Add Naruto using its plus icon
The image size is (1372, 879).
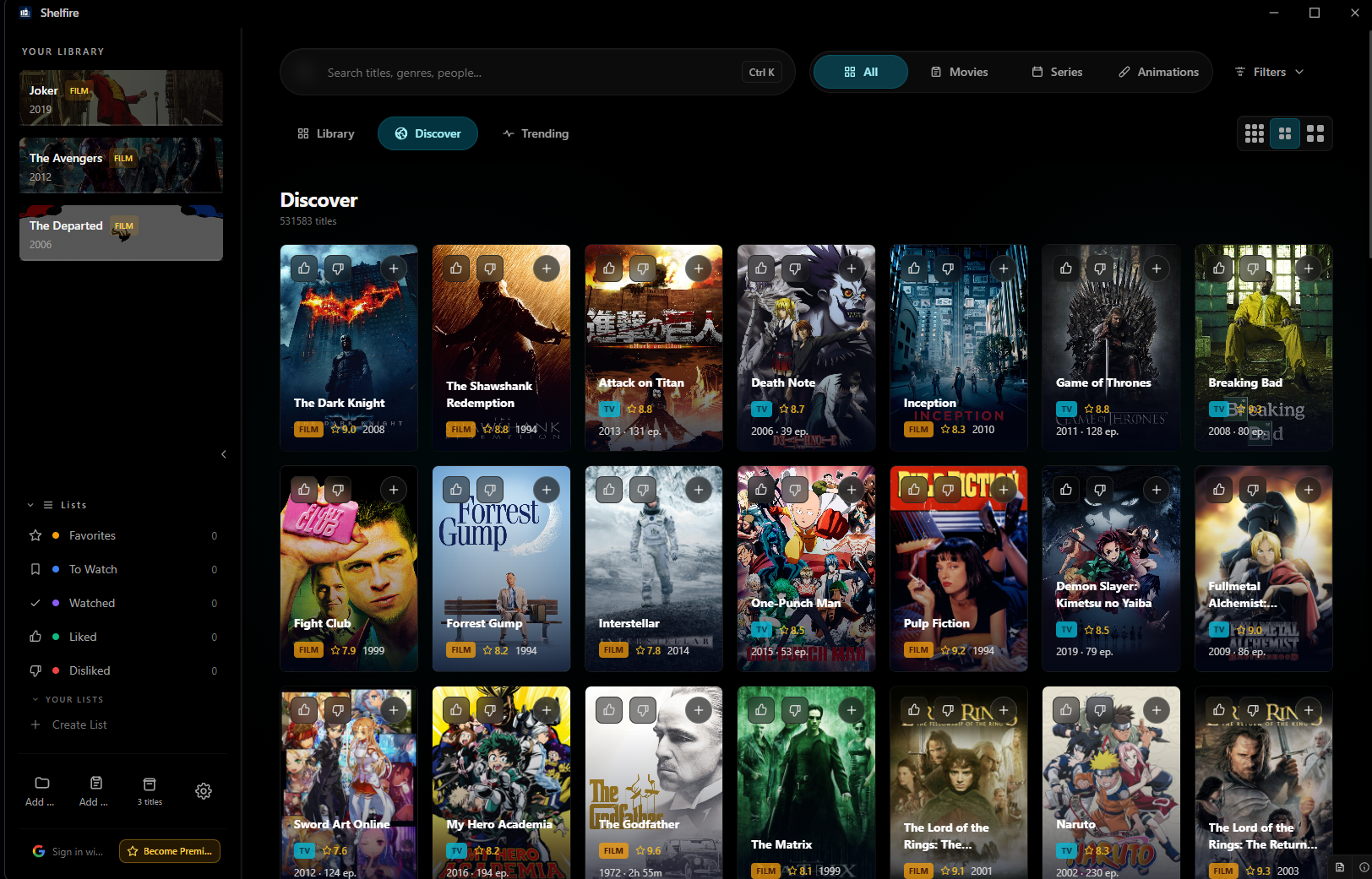click(1157, 710)
